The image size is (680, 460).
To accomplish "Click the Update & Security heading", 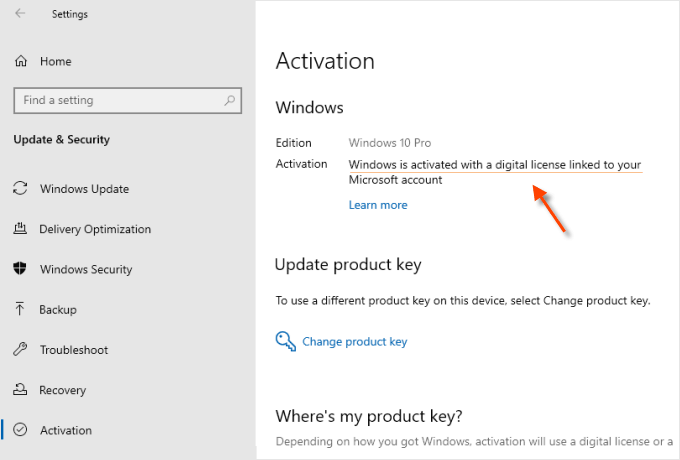I will pyautogui.click(x=62, y=140).
